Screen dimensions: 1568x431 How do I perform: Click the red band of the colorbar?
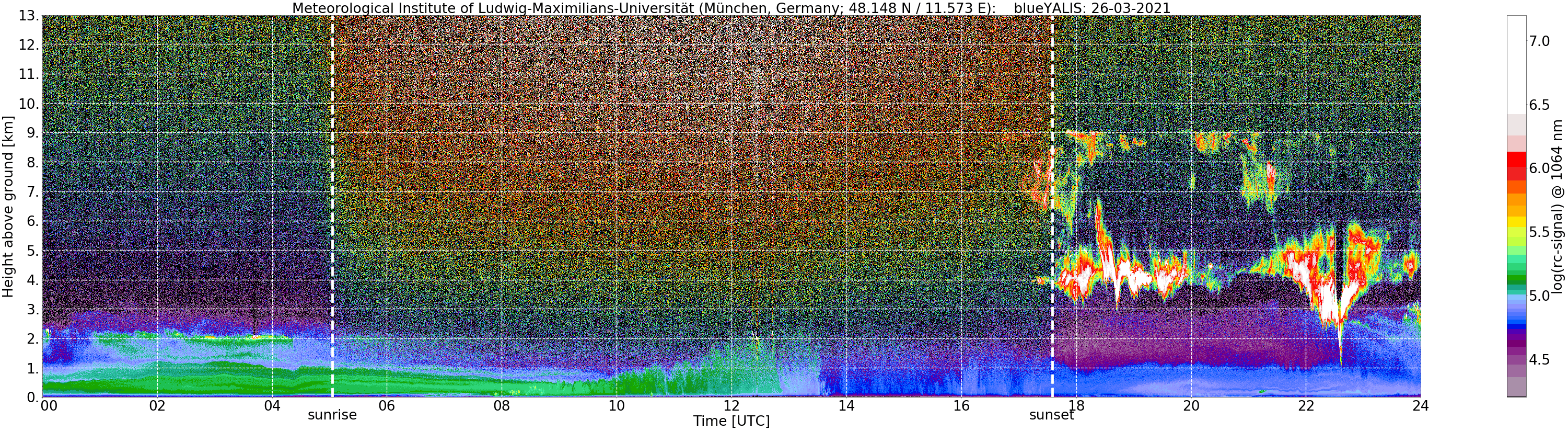tap(1516, 165)
